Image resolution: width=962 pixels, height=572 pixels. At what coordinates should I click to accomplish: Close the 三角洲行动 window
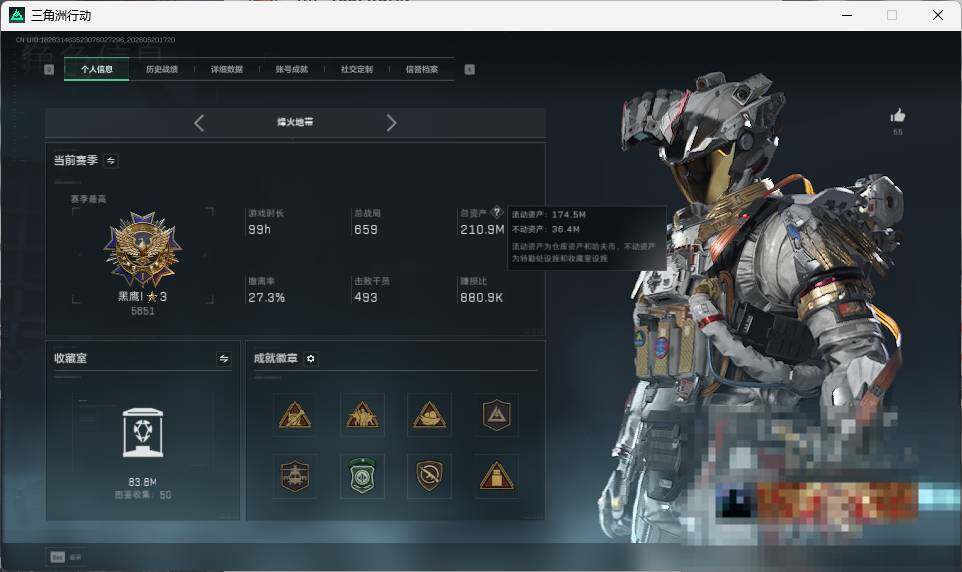tap(938, 15)
